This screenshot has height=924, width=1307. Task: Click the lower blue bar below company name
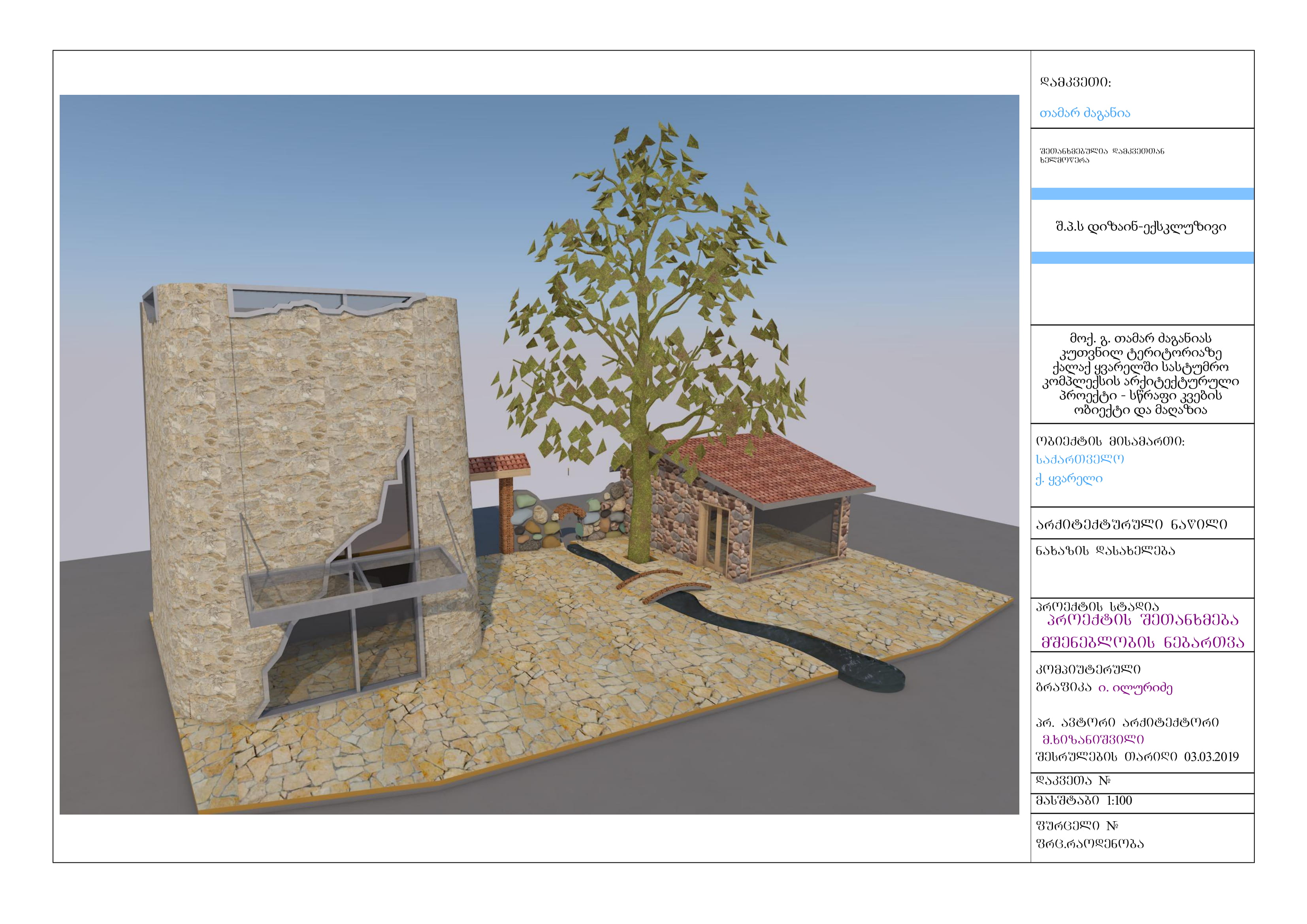point(1142,258)
